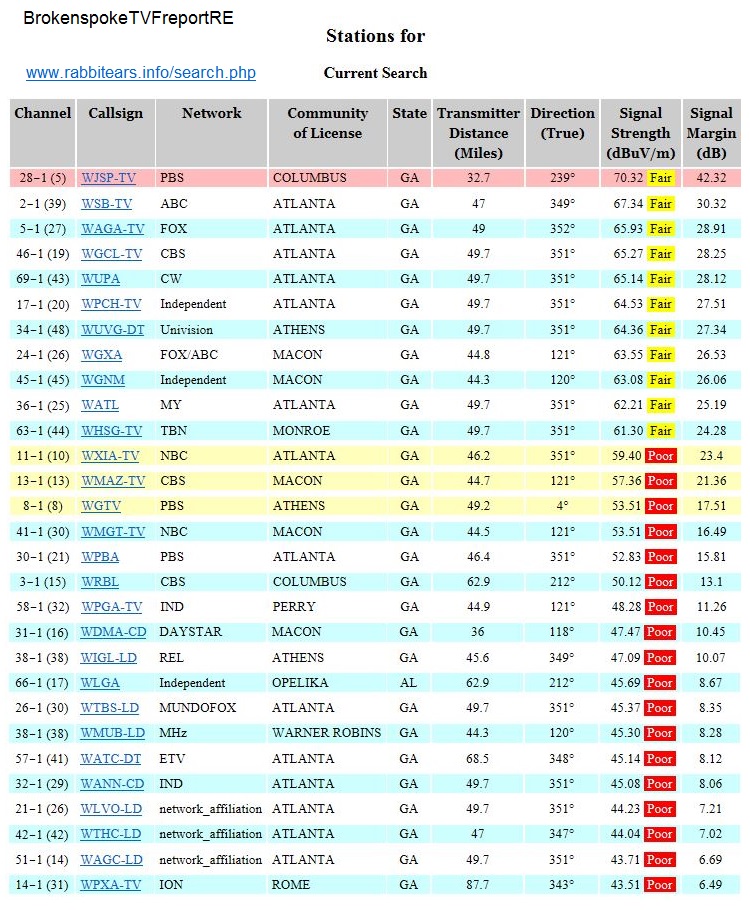
Task: Open the WPXA-TV station link
Action: click(111, 885)
